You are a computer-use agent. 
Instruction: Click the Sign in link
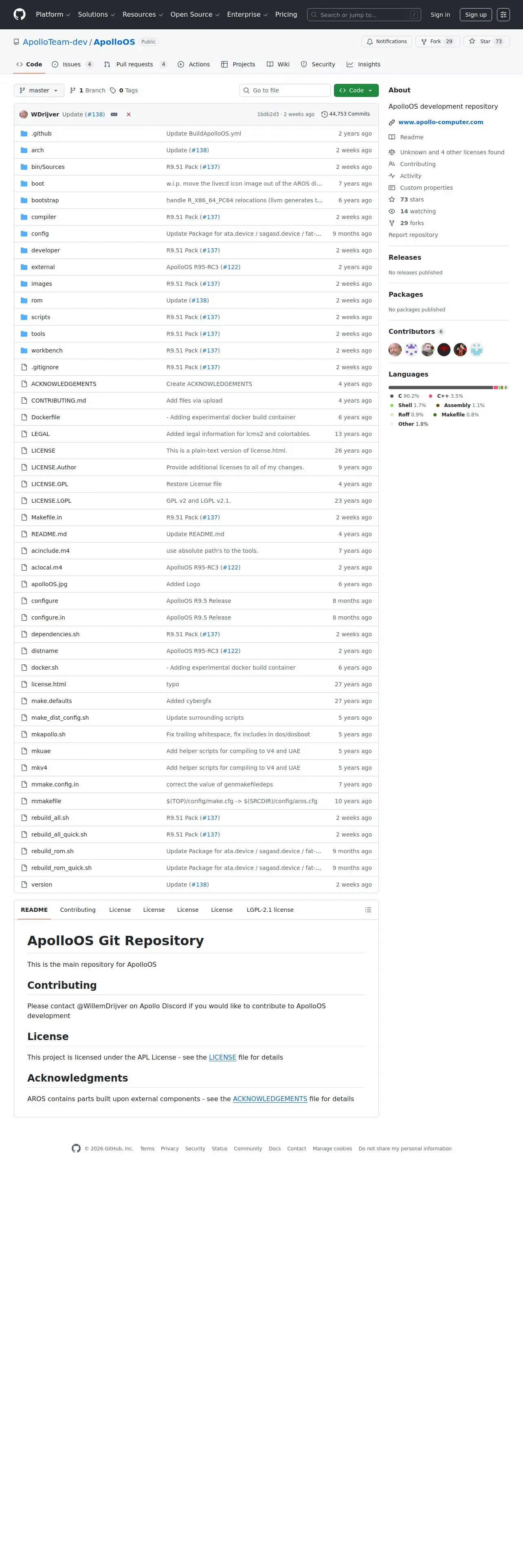440,15
